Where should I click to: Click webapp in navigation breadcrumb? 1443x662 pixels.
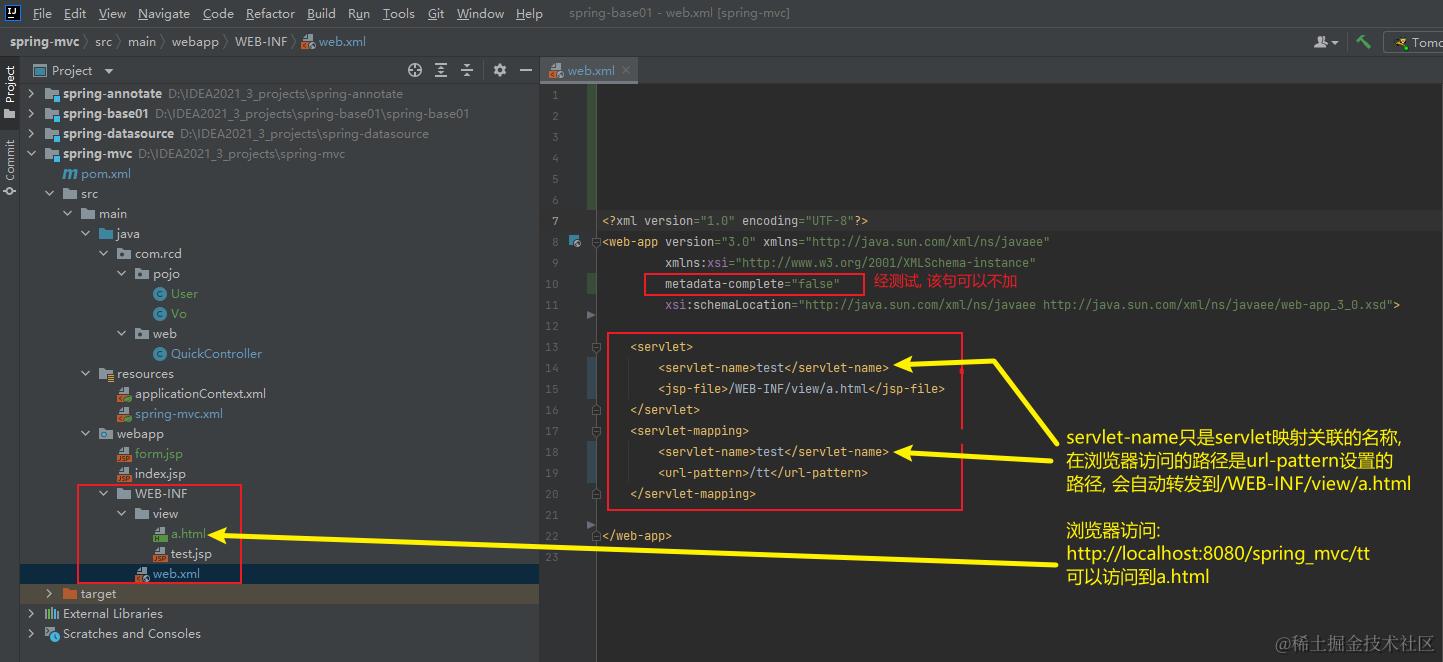tap(195, 42)
